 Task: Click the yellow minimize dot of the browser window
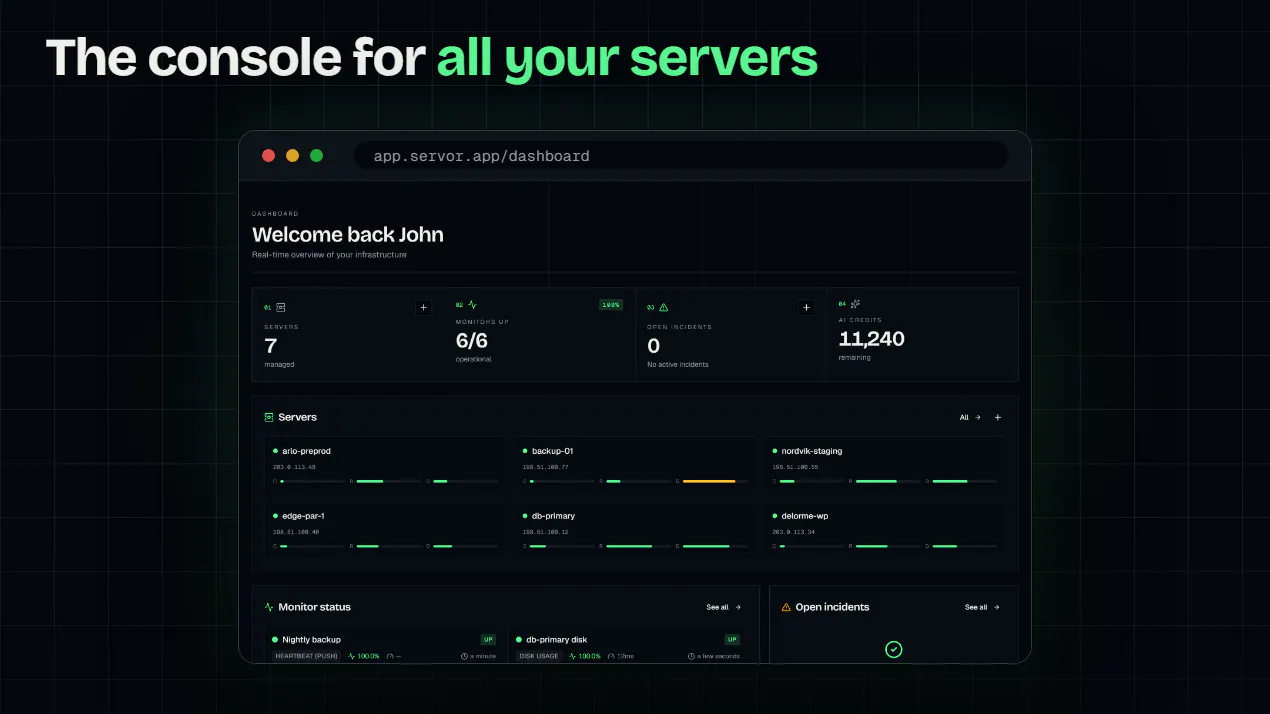point(292,155)
